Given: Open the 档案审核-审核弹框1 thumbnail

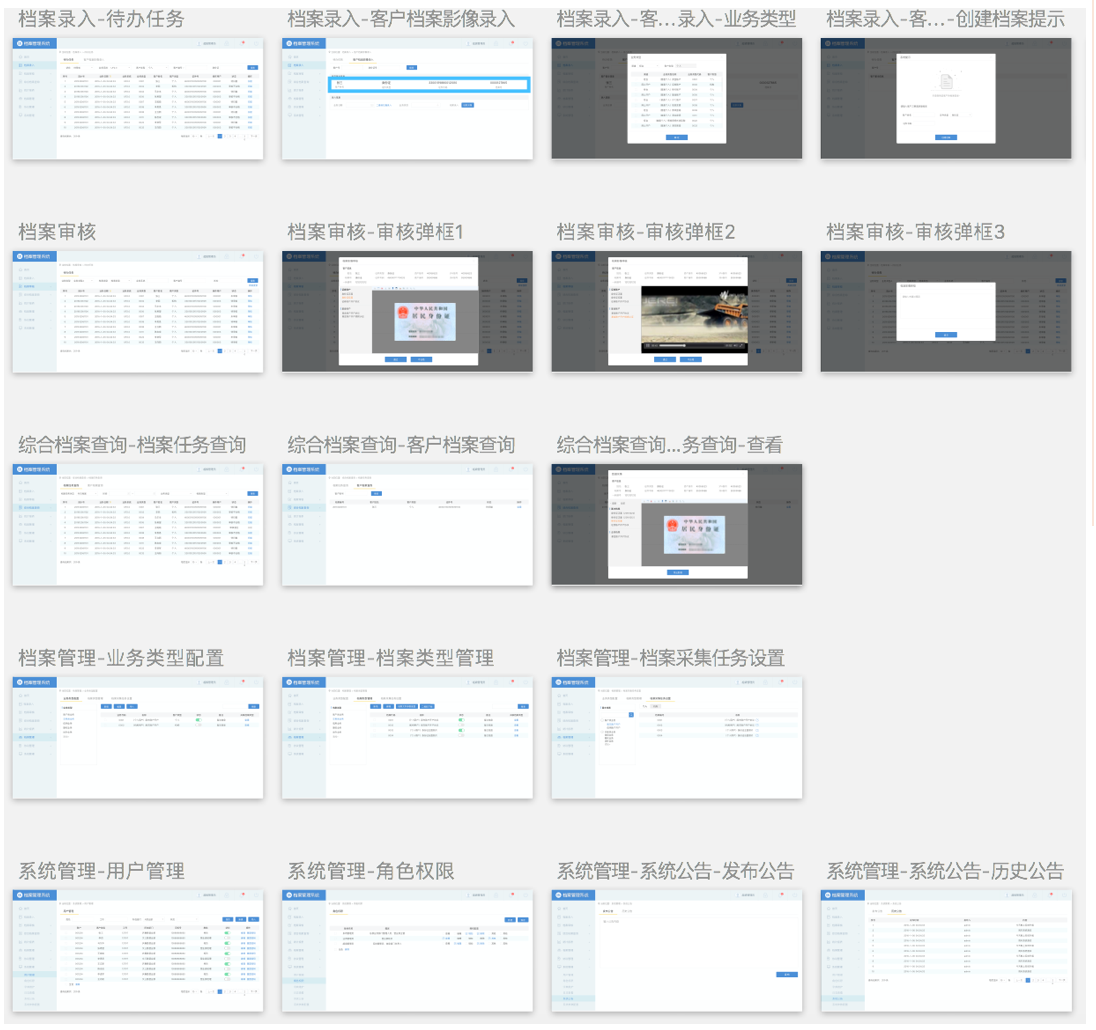Looking at the screenshot, I should 407,312.
